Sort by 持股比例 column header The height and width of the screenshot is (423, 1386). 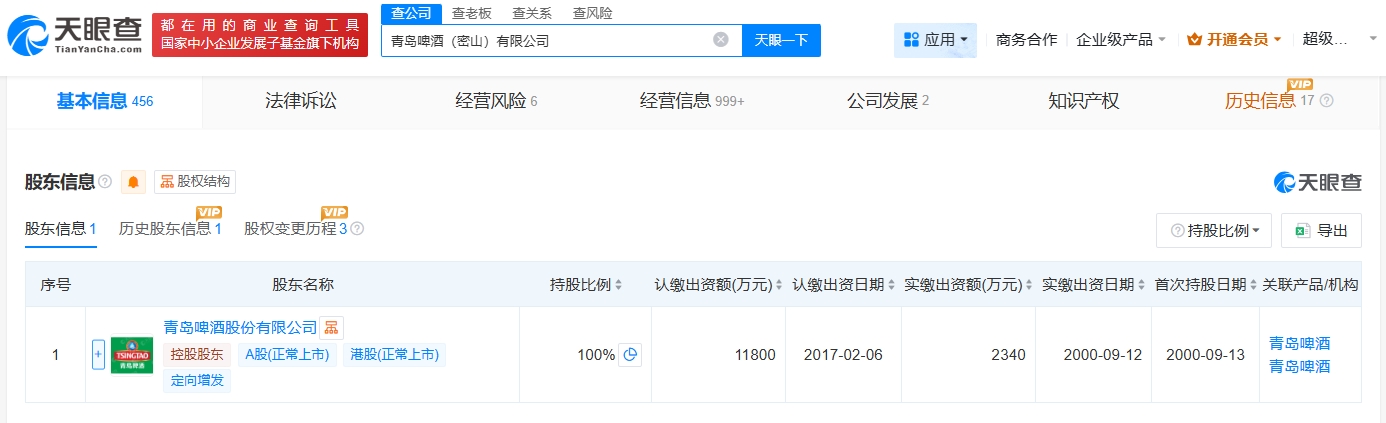pyautogui.click(x=586, y=285)
